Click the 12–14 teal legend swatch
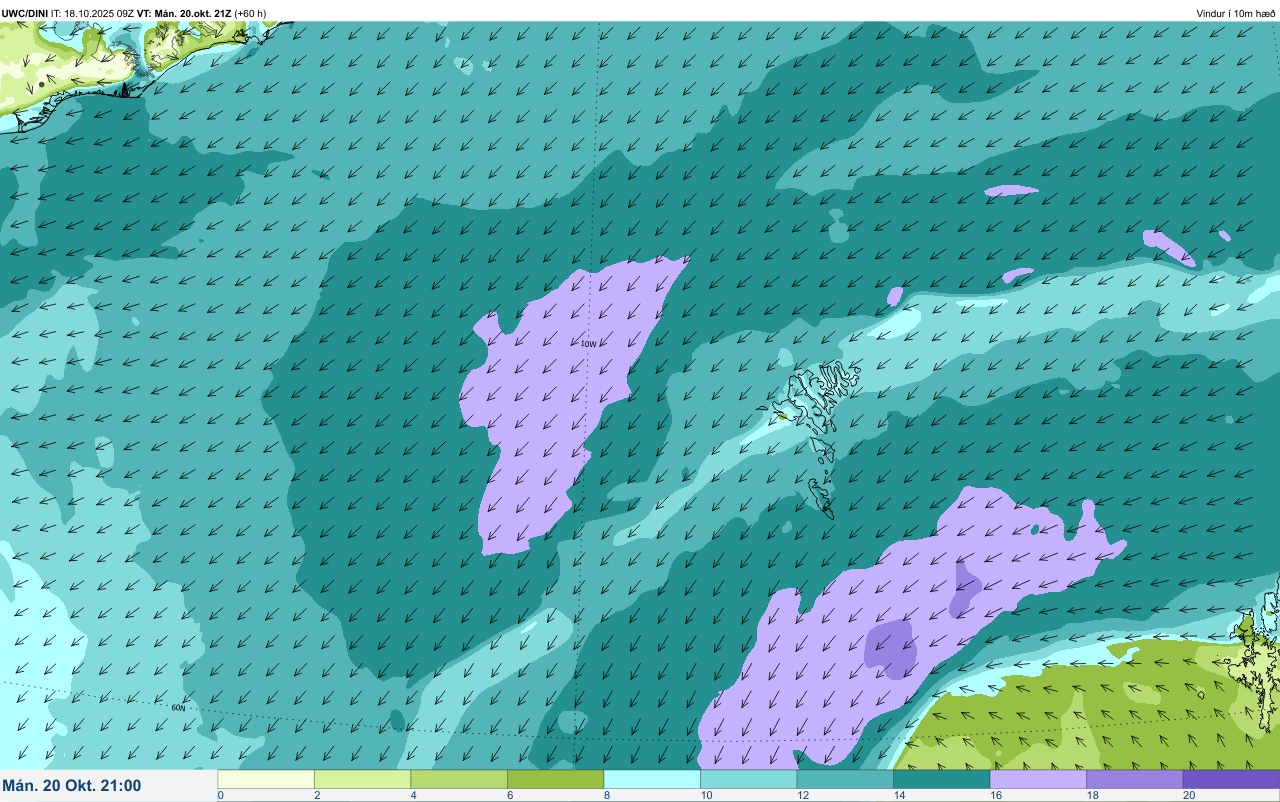 pyautogui.click(x=845, y=779)
